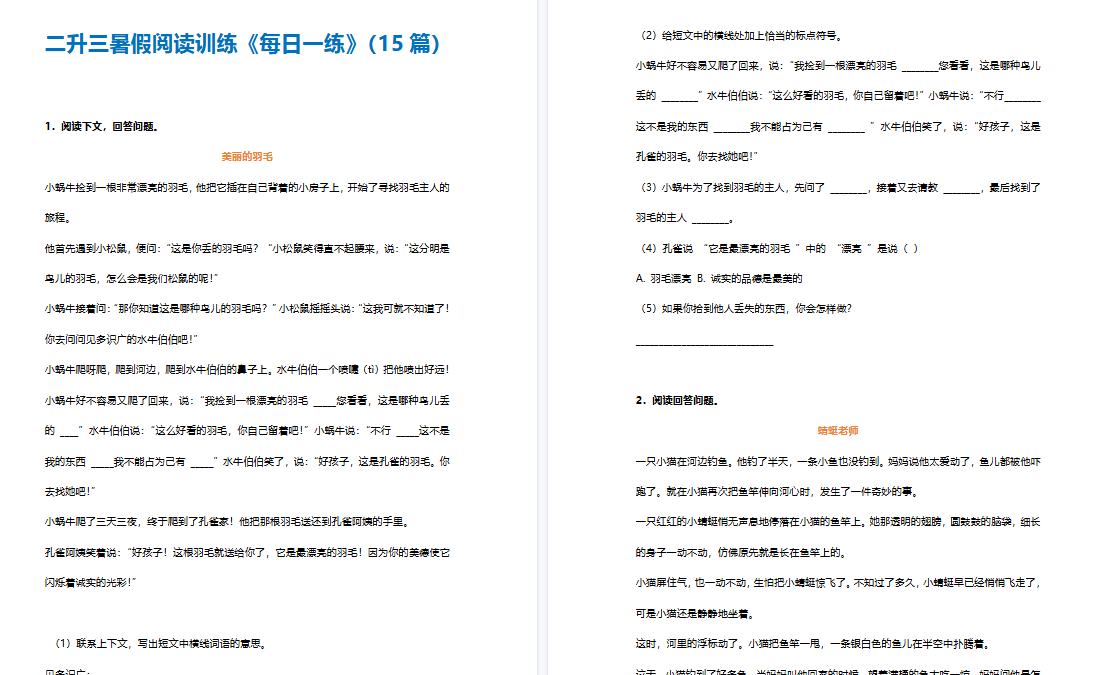
Task: Click question '(5) 如果你拾到他人丢失的东西，你会怎样做?'
Action: [746, 308]
